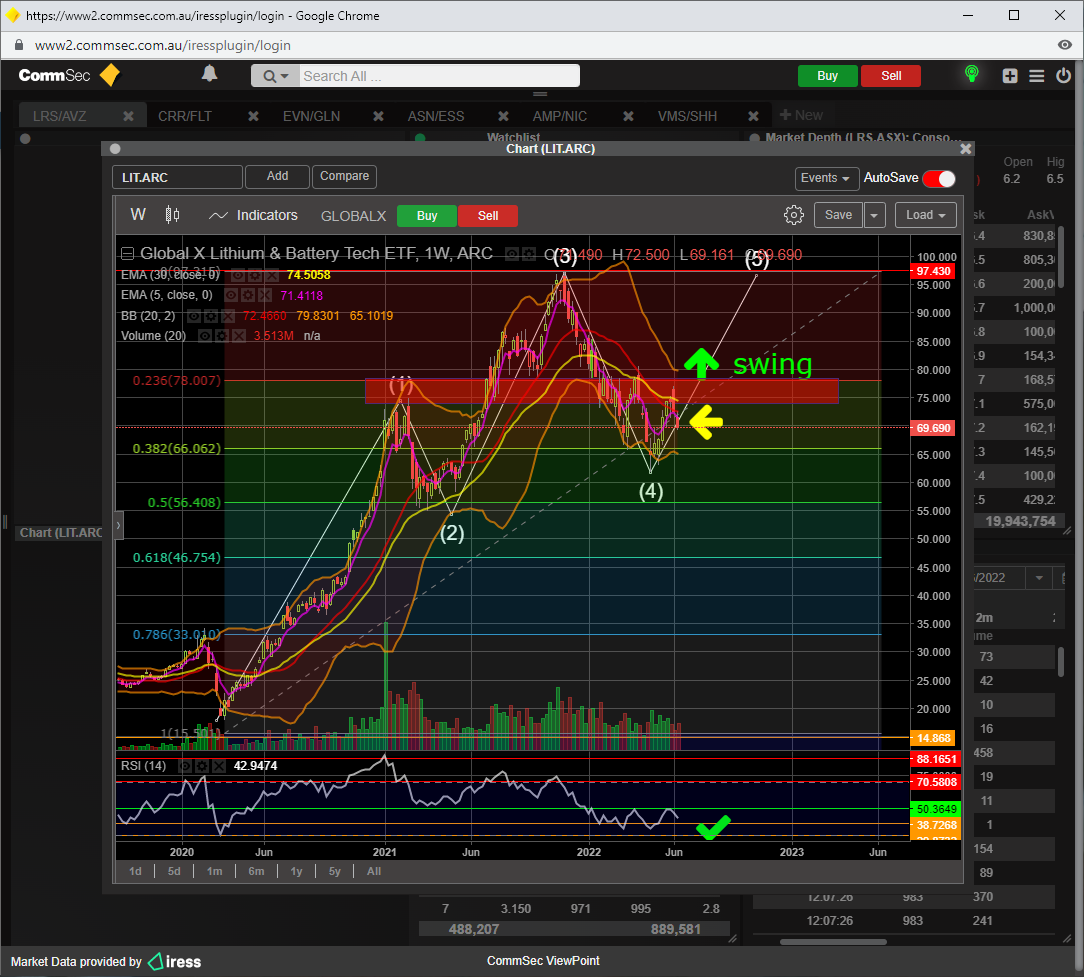Click the eye icon in address bar
This screenshot has height=977, width=1084.
pos(1065,45)
